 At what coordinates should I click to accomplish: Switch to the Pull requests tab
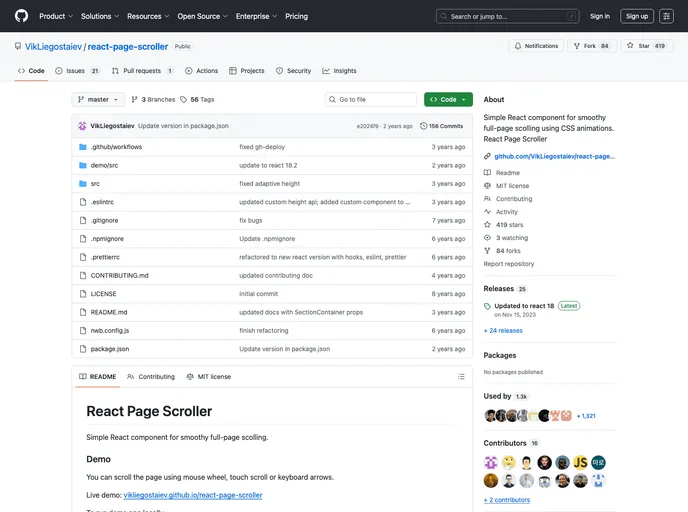[x=143, y=71]
